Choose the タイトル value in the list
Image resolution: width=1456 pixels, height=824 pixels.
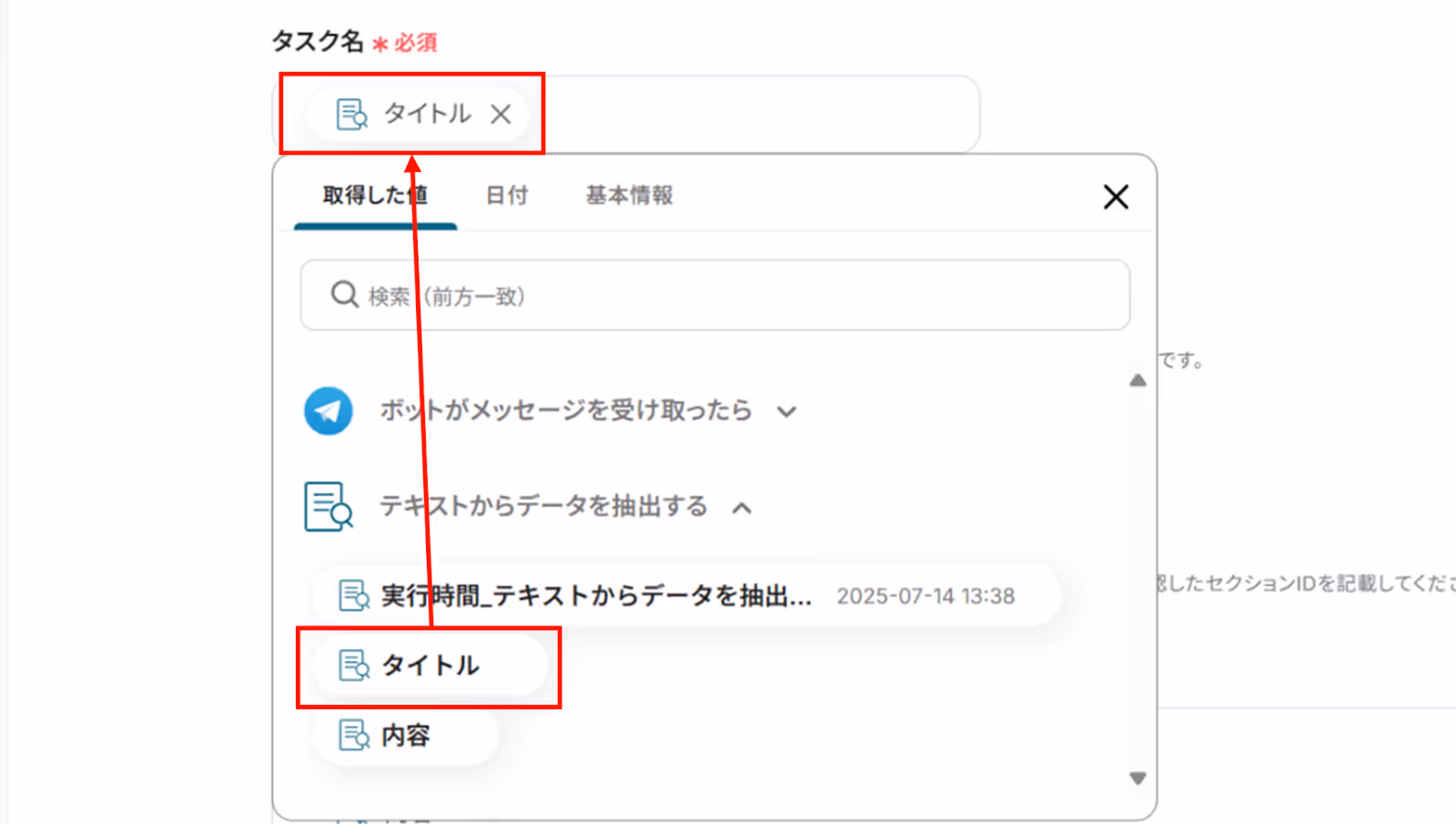429,666
